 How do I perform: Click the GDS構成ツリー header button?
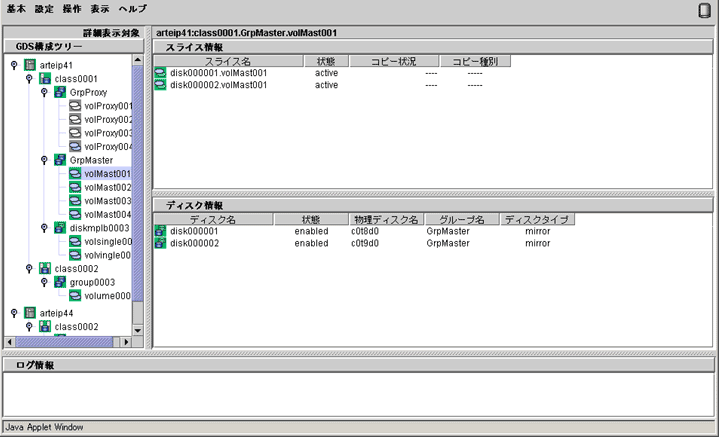[74, 46]
